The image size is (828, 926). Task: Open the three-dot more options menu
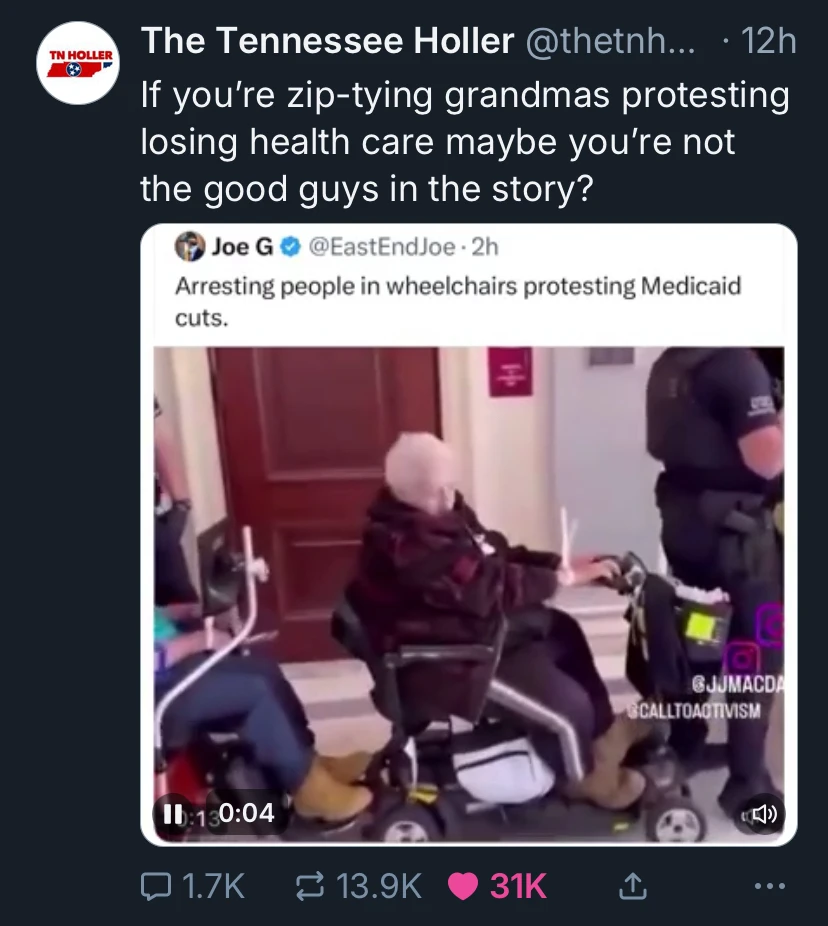click(770, 885)
